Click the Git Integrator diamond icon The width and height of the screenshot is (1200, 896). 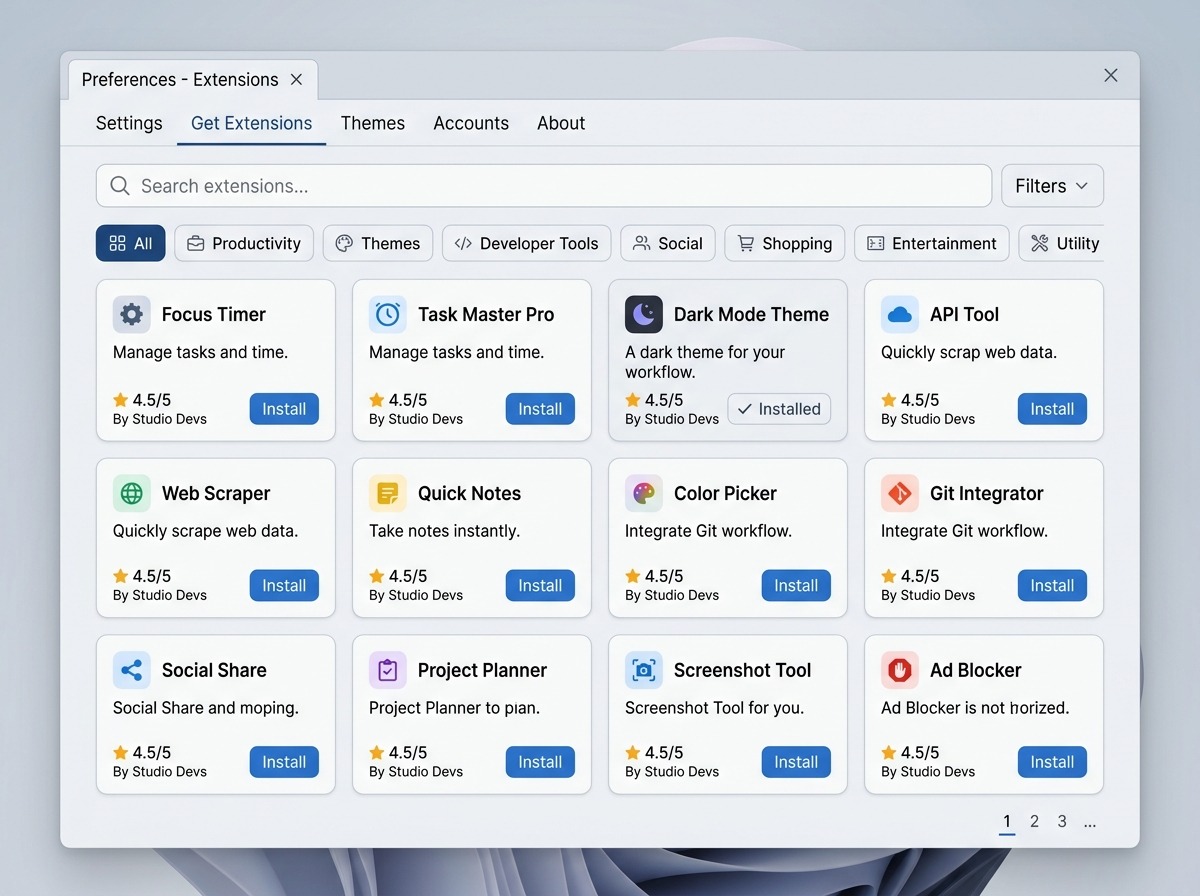pyautogui.click(x=899, y=493)
